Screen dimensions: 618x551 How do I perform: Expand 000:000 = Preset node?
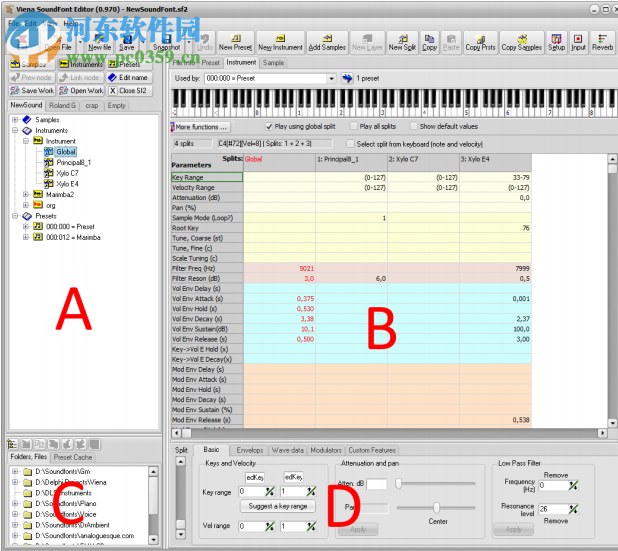point(26,227)
